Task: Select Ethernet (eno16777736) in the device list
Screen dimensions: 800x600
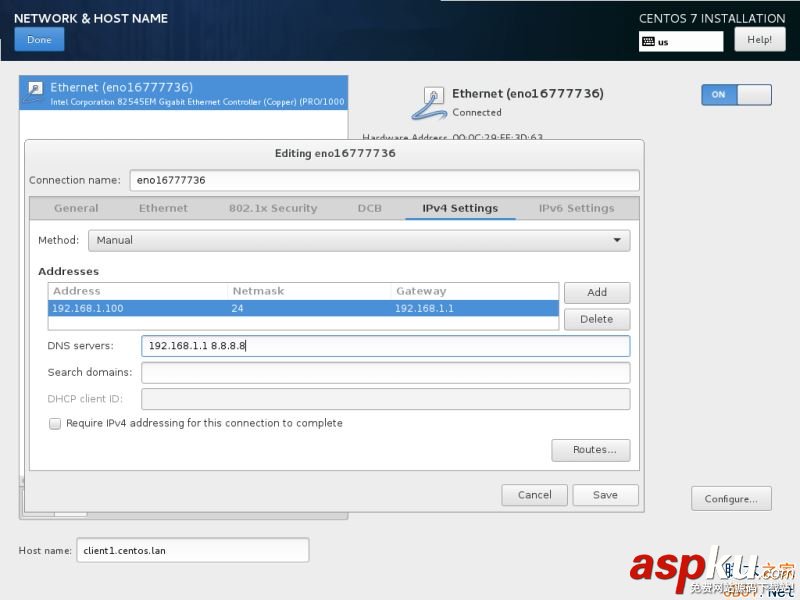Action: 184,93
